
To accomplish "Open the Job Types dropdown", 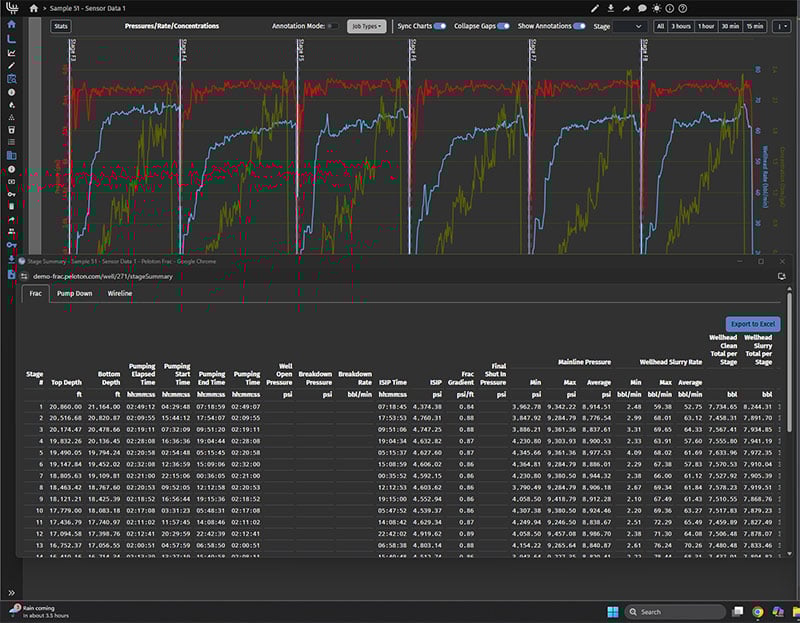I will pyautogui.click(x=367, y=26).
